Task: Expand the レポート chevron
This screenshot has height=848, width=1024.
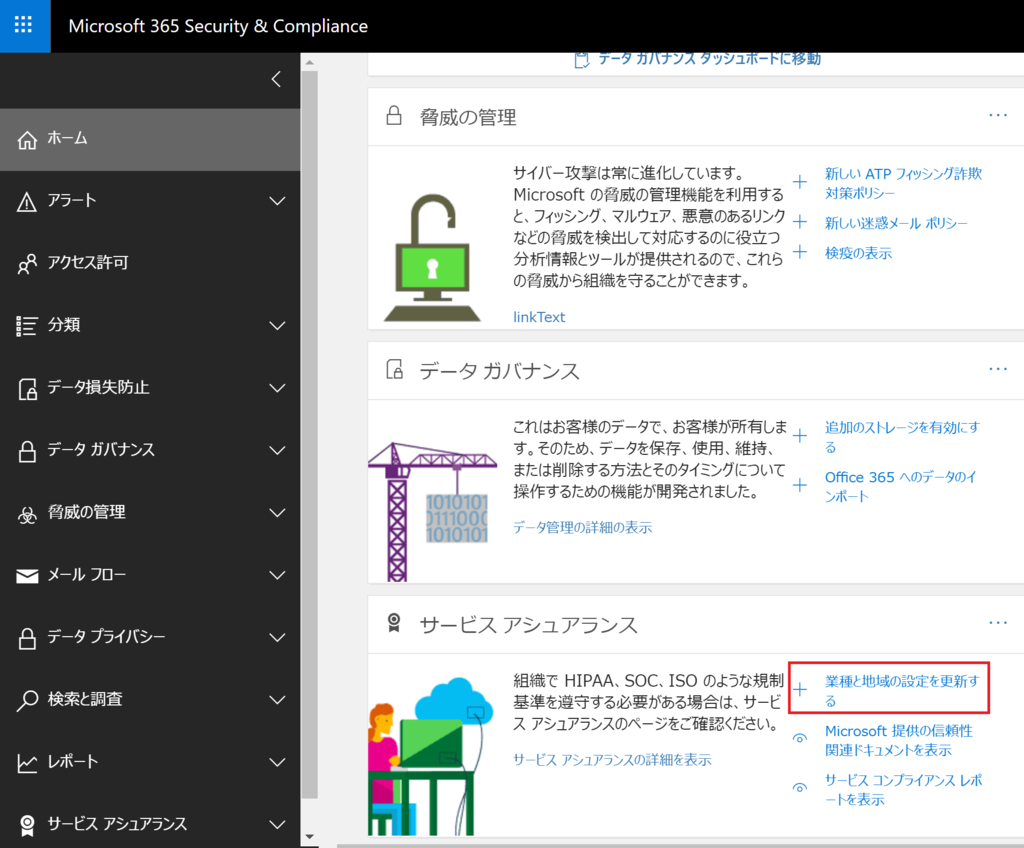Action: click(278, 762)
